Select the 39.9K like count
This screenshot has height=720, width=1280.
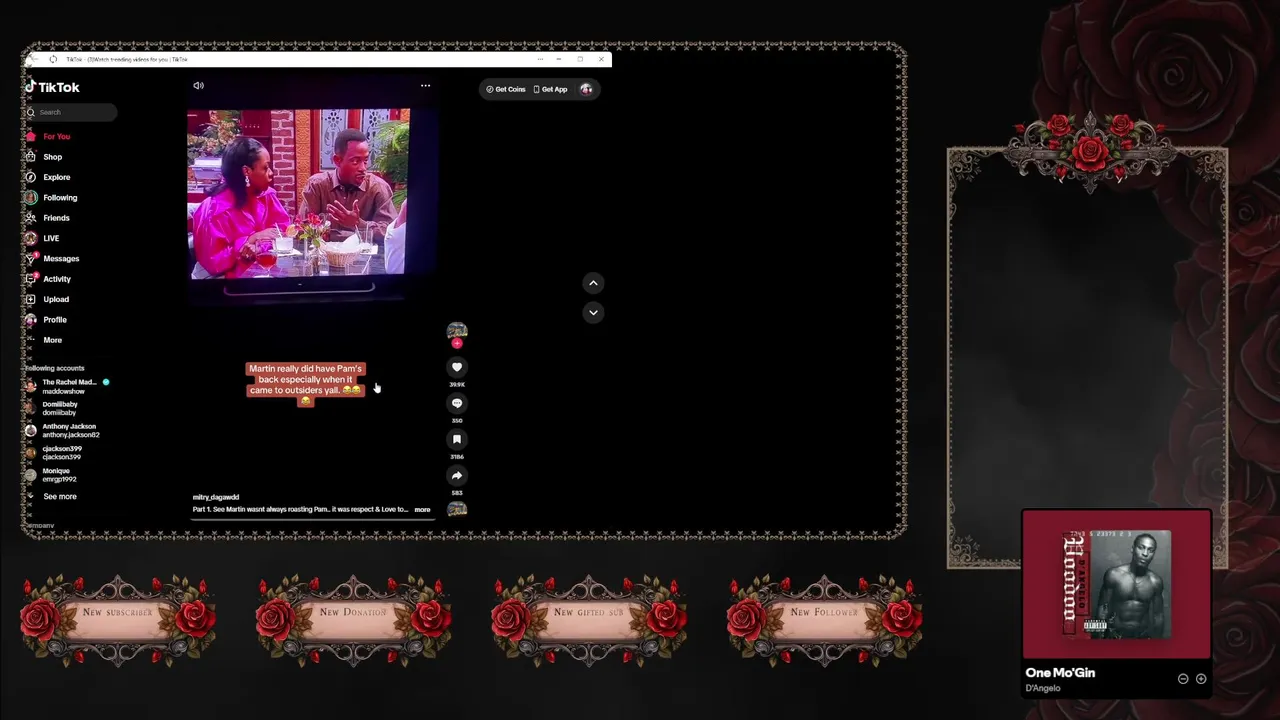pos(457,385)
